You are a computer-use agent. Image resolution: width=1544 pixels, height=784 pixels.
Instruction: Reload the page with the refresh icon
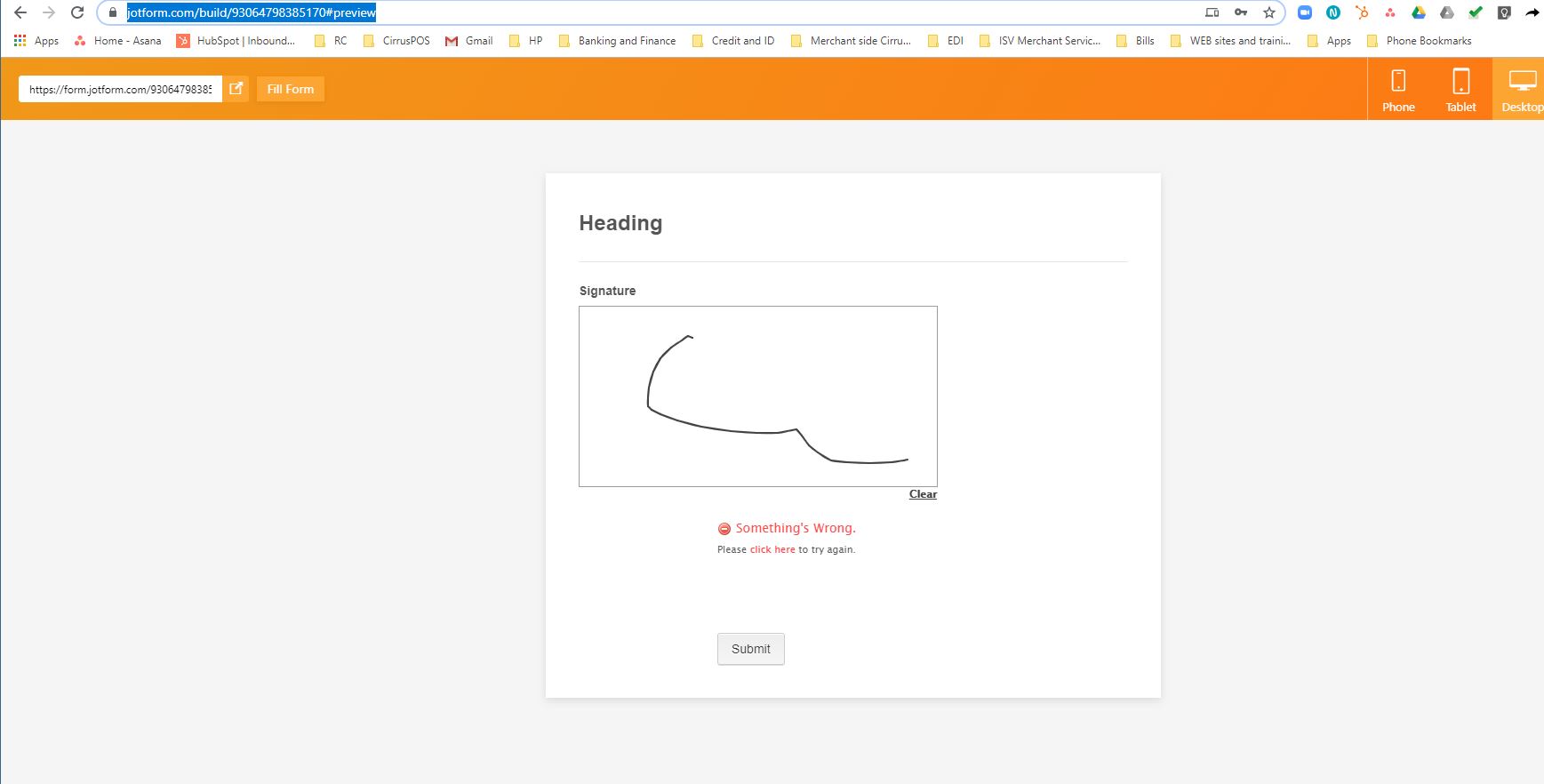pos(77,12)
